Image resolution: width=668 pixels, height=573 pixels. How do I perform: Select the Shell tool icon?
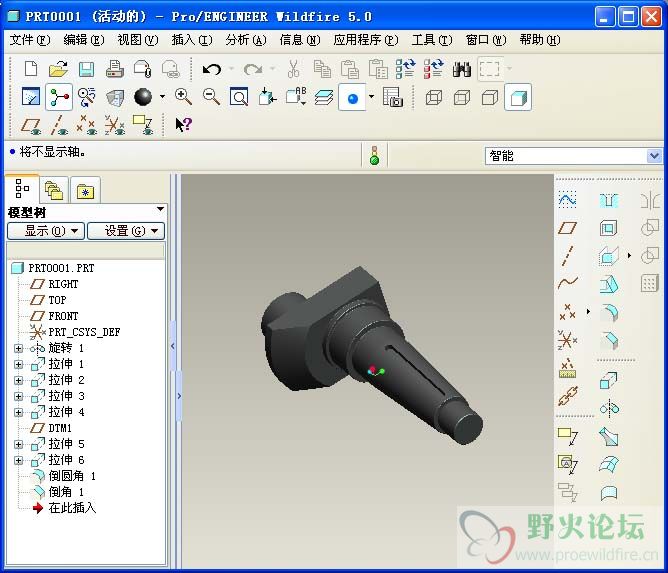coord(608,228)
